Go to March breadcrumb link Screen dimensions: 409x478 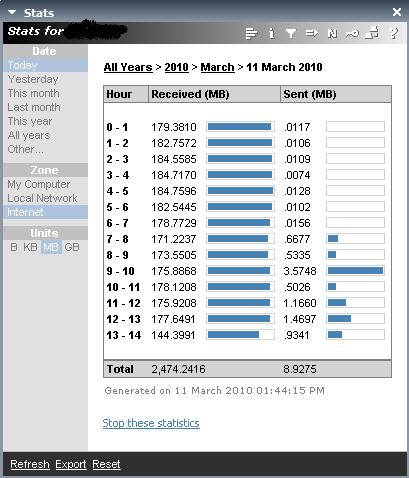coord(217,67)
